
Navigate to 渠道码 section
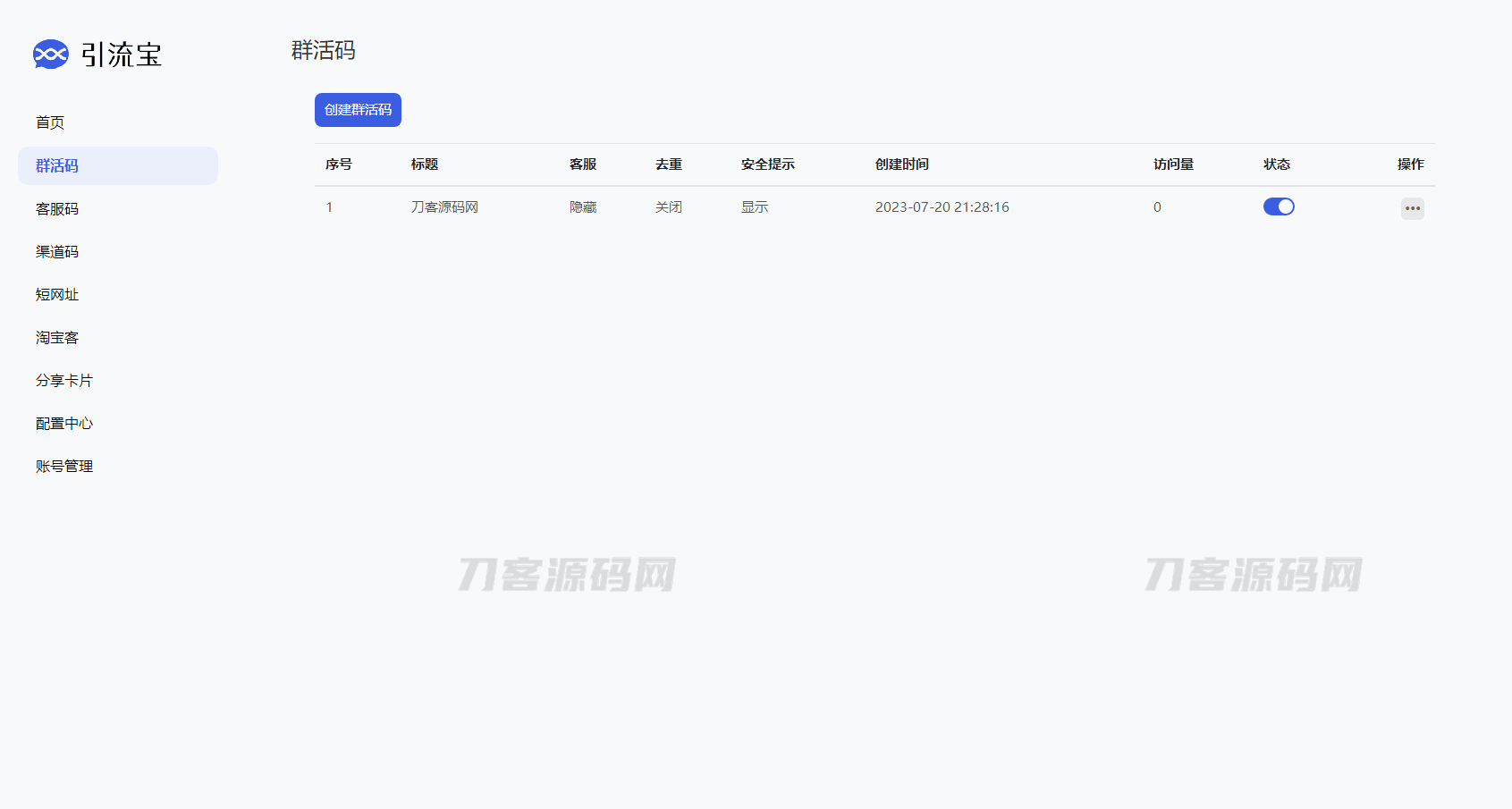(x=57, y=252)
